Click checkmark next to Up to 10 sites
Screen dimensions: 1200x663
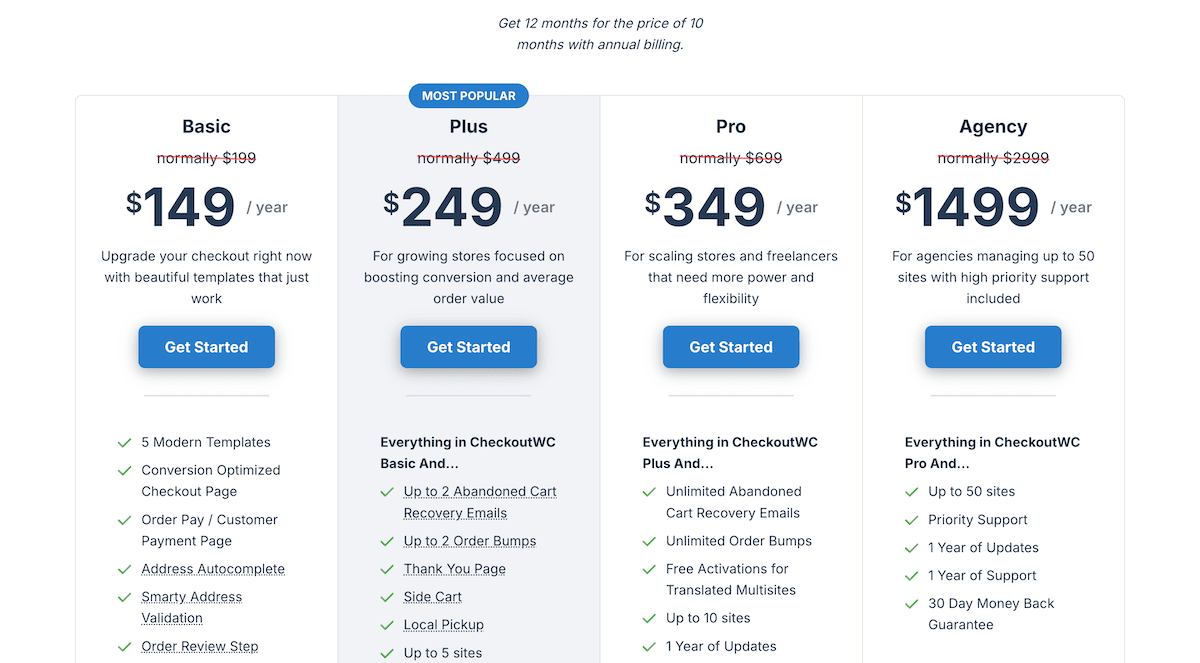[649, 618]
